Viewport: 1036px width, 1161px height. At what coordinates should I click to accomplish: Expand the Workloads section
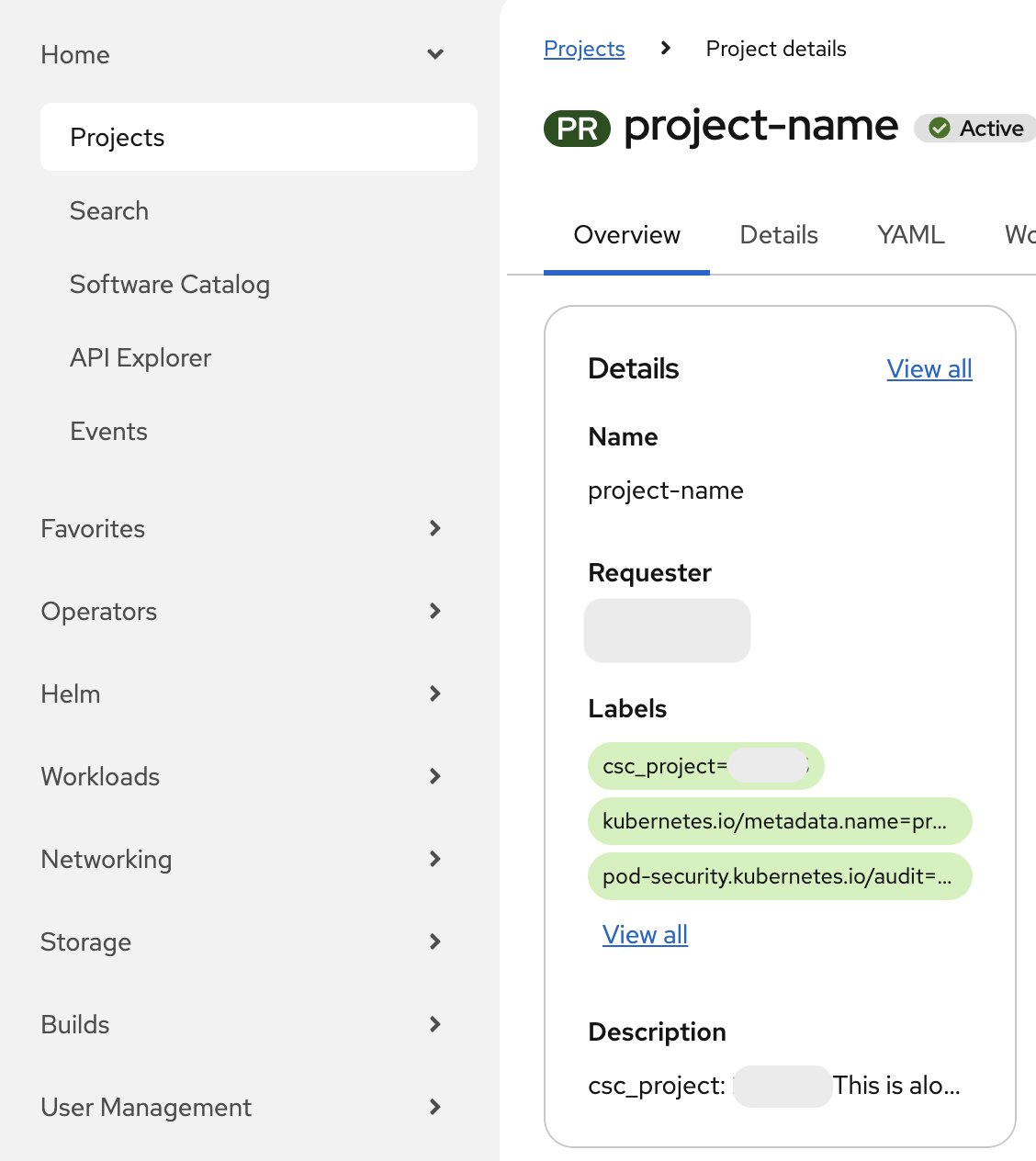[x=434, y=776]
